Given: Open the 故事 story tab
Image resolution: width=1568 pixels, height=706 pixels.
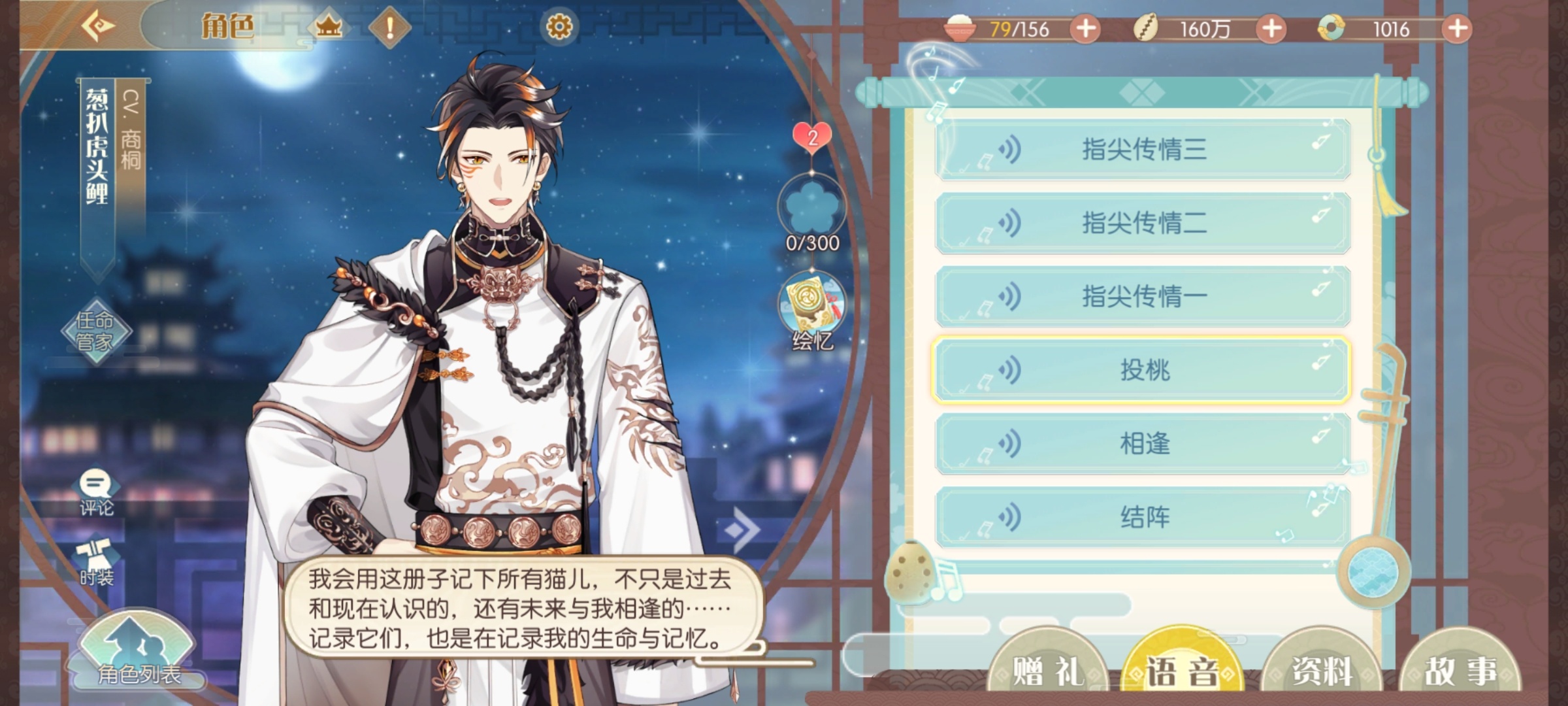Looking at the screenshot, I should click(1460, 670).
